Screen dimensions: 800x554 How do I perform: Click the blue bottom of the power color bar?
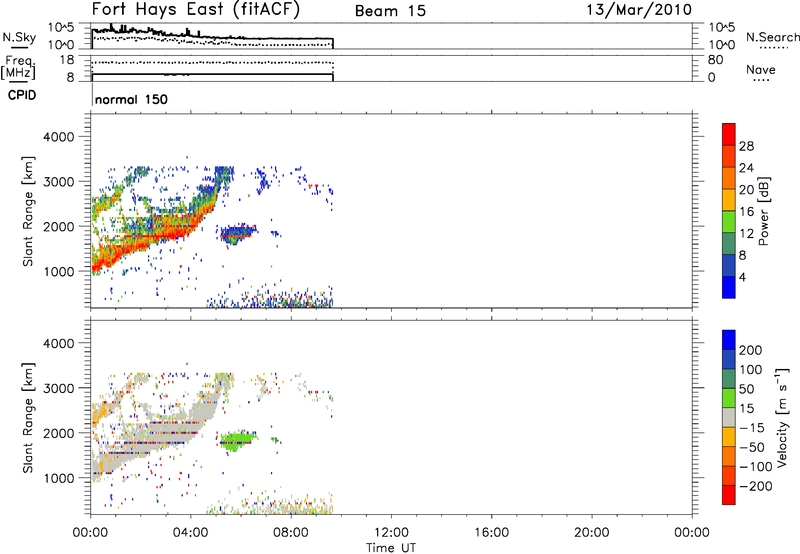729,288
